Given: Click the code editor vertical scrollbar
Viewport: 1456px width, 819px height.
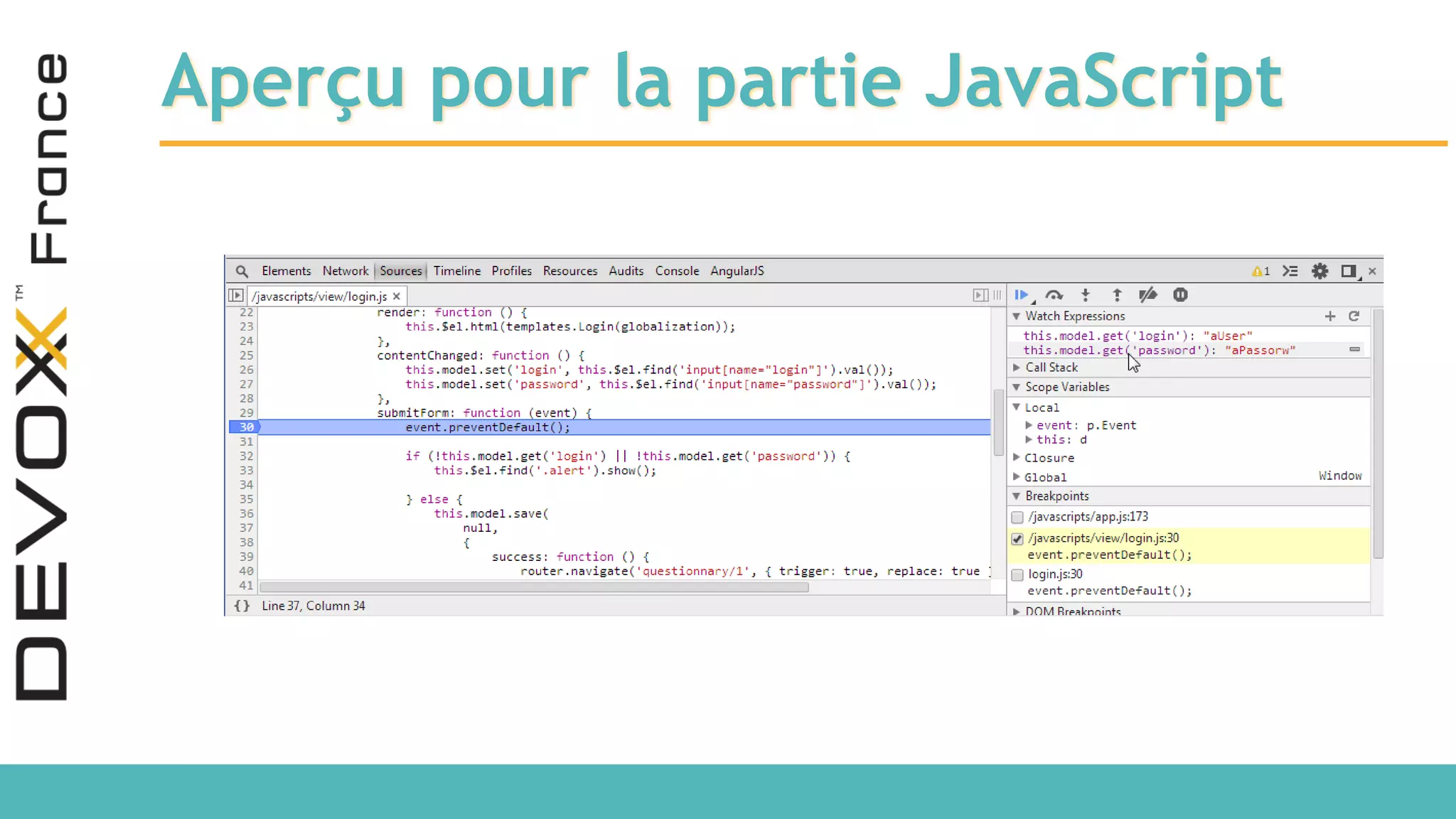Looking at the screenshot, I should 998,423.
